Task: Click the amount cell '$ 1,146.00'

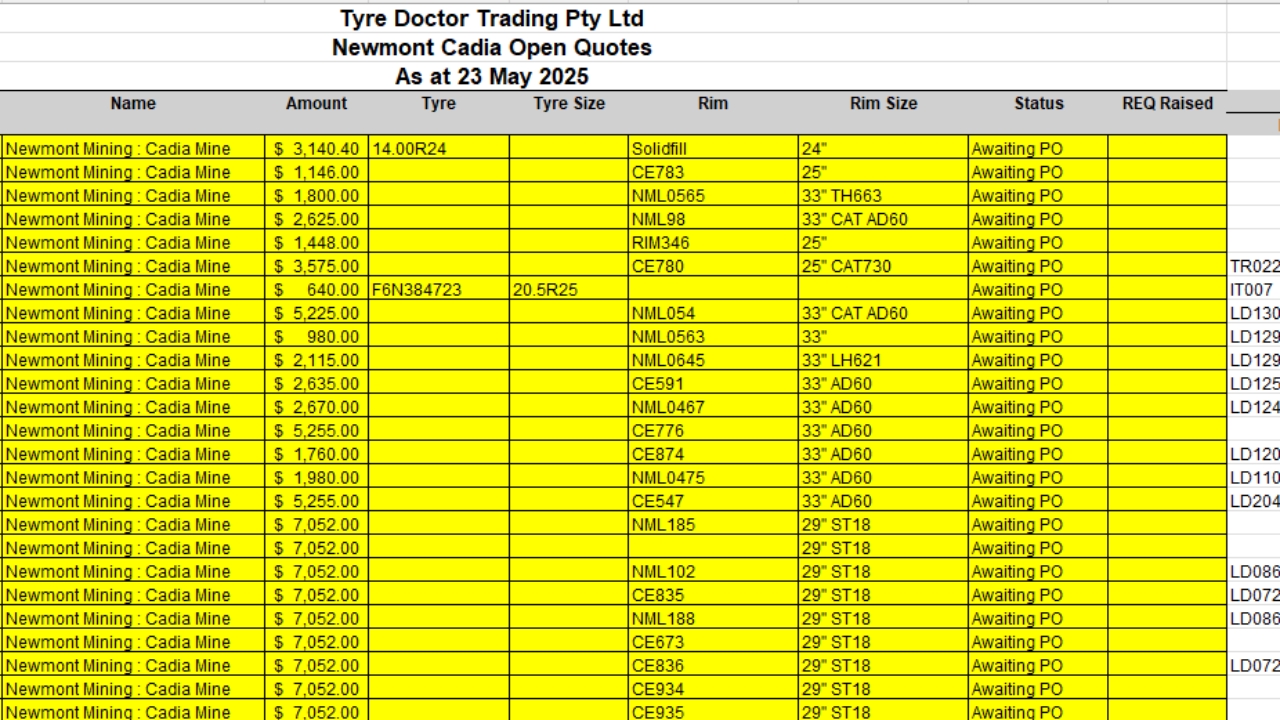Action: pos(317,172)
